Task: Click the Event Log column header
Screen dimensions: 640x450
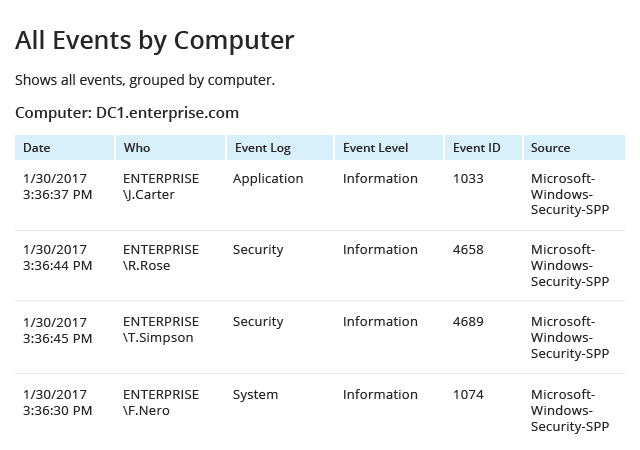Action: coord(280,147)
